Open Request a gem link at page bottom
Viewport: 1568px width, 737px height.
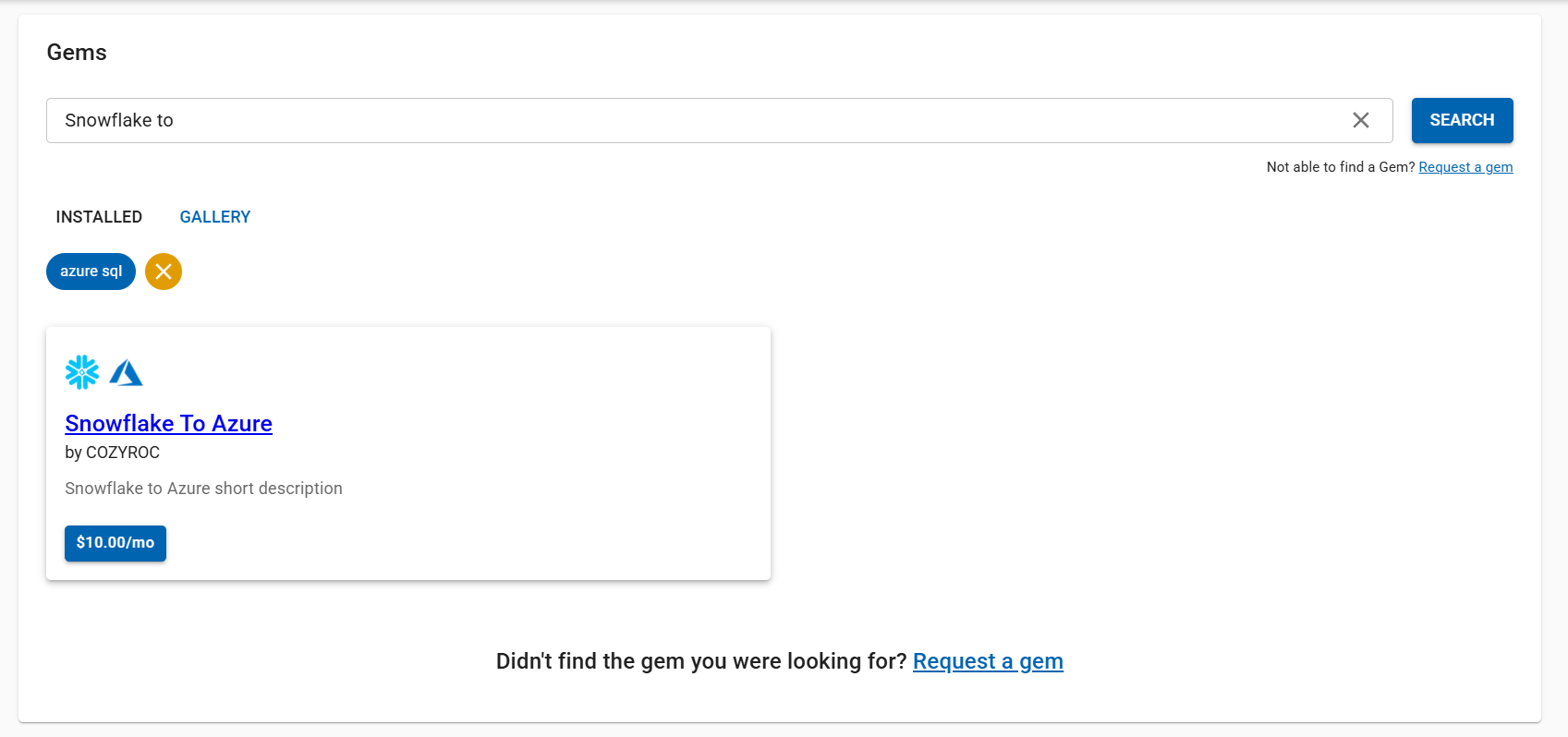click(988, 661)
